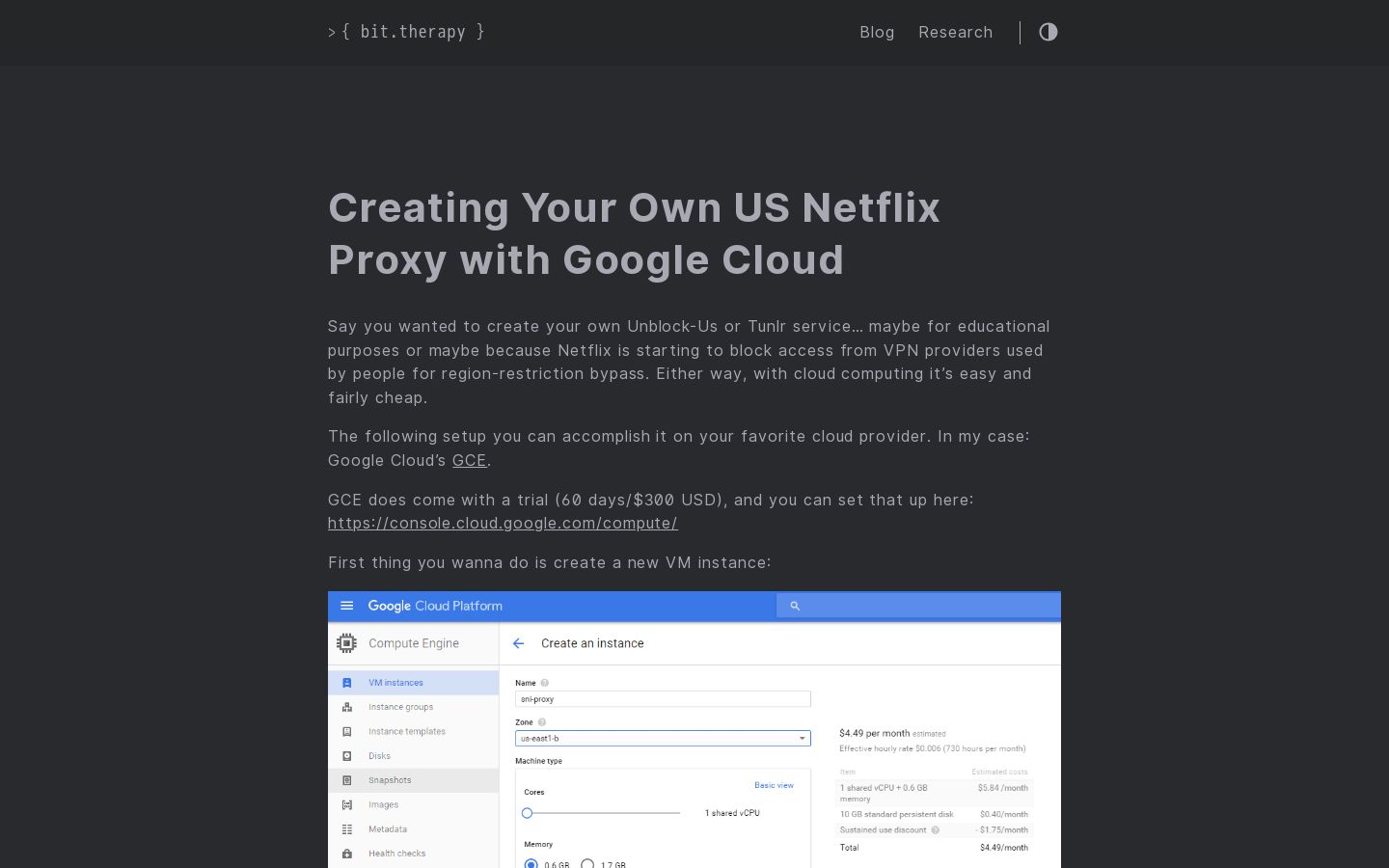1389x868 pixels.
Task: Select VM instances in the sidebar
Action: [413, 683]
